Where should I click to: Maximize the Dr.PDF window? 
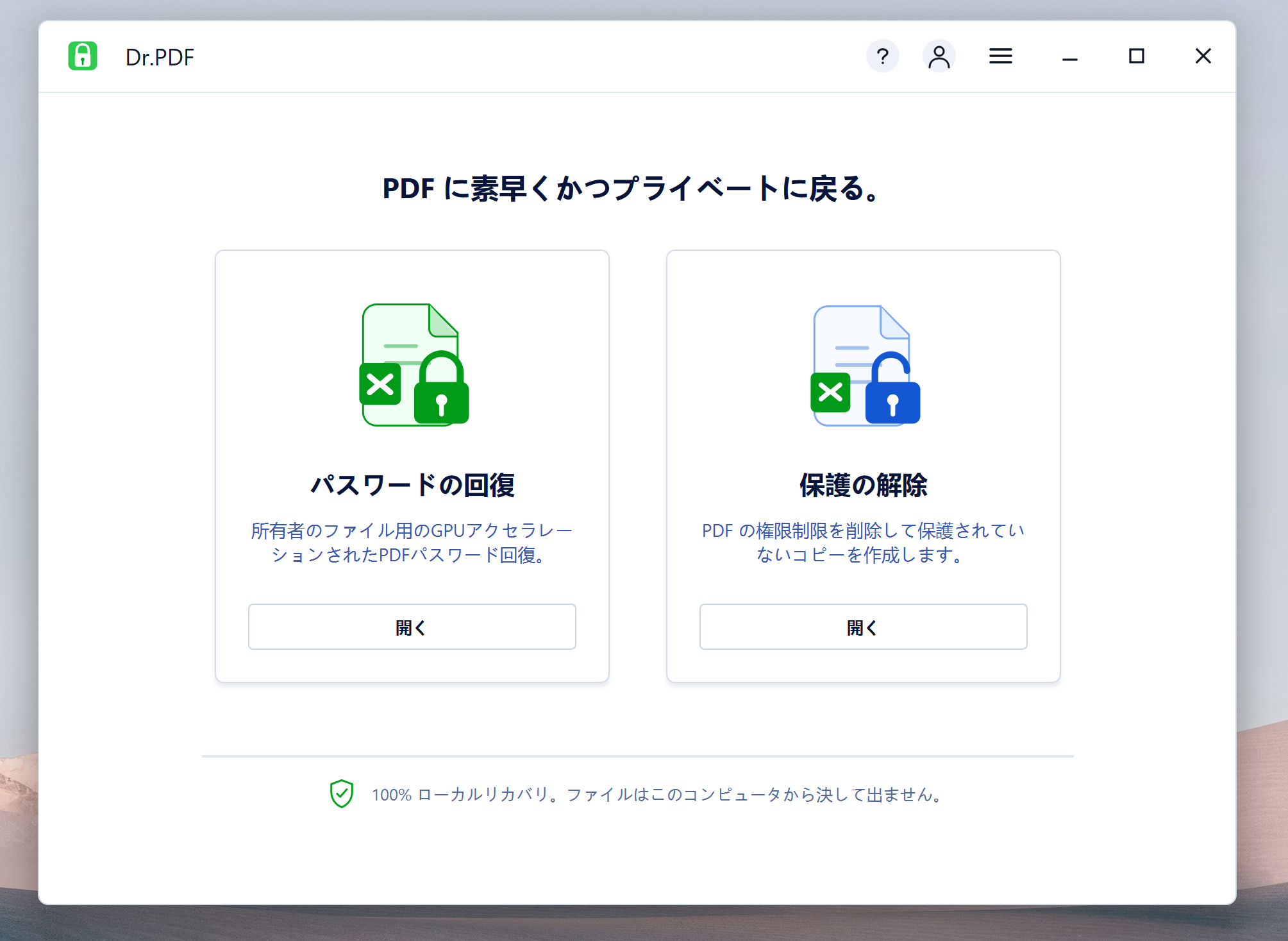1136,56
